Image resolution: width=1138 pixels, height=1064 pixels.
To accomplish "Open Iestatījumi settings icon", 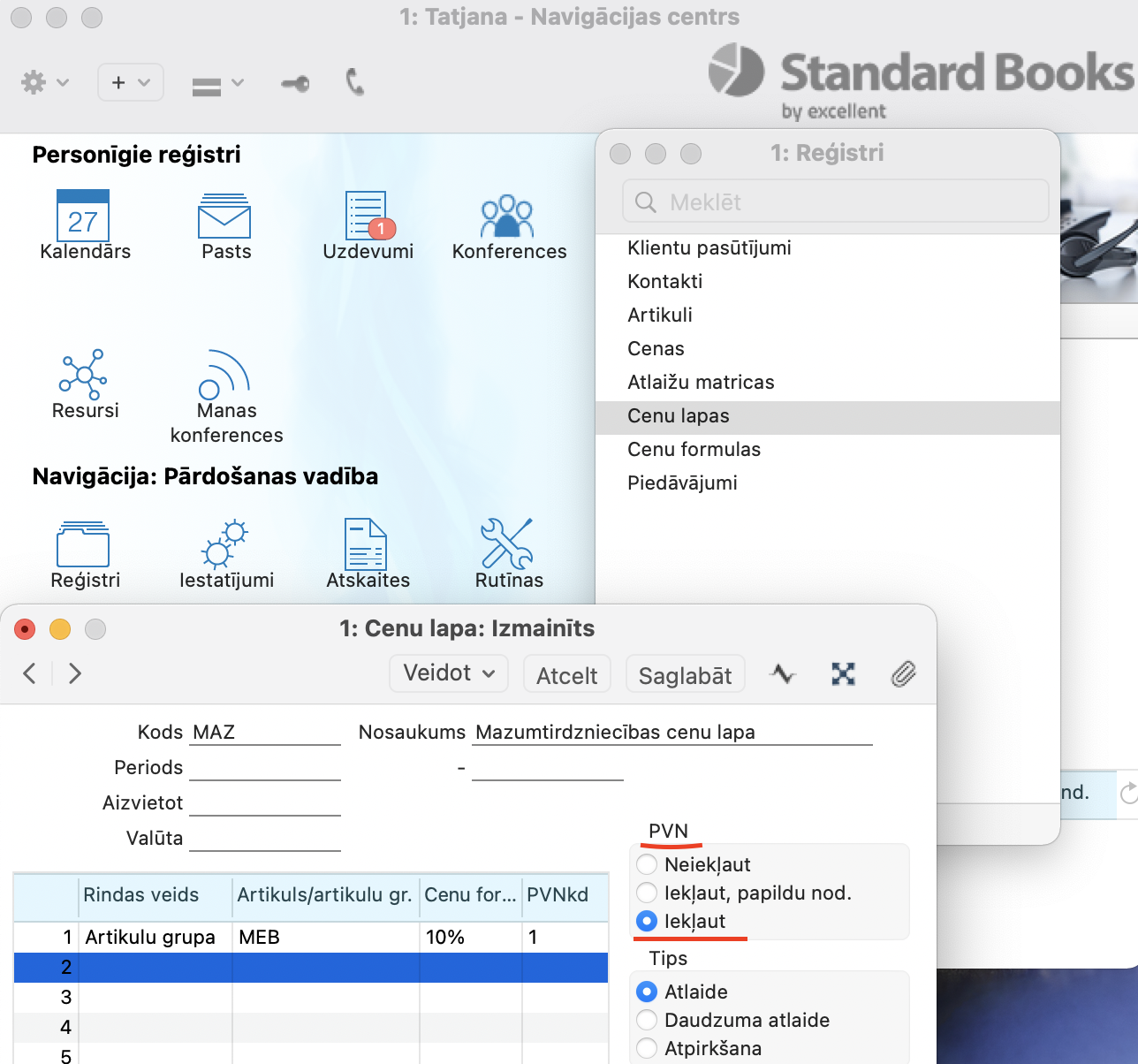I will click(x=224, y=543).
